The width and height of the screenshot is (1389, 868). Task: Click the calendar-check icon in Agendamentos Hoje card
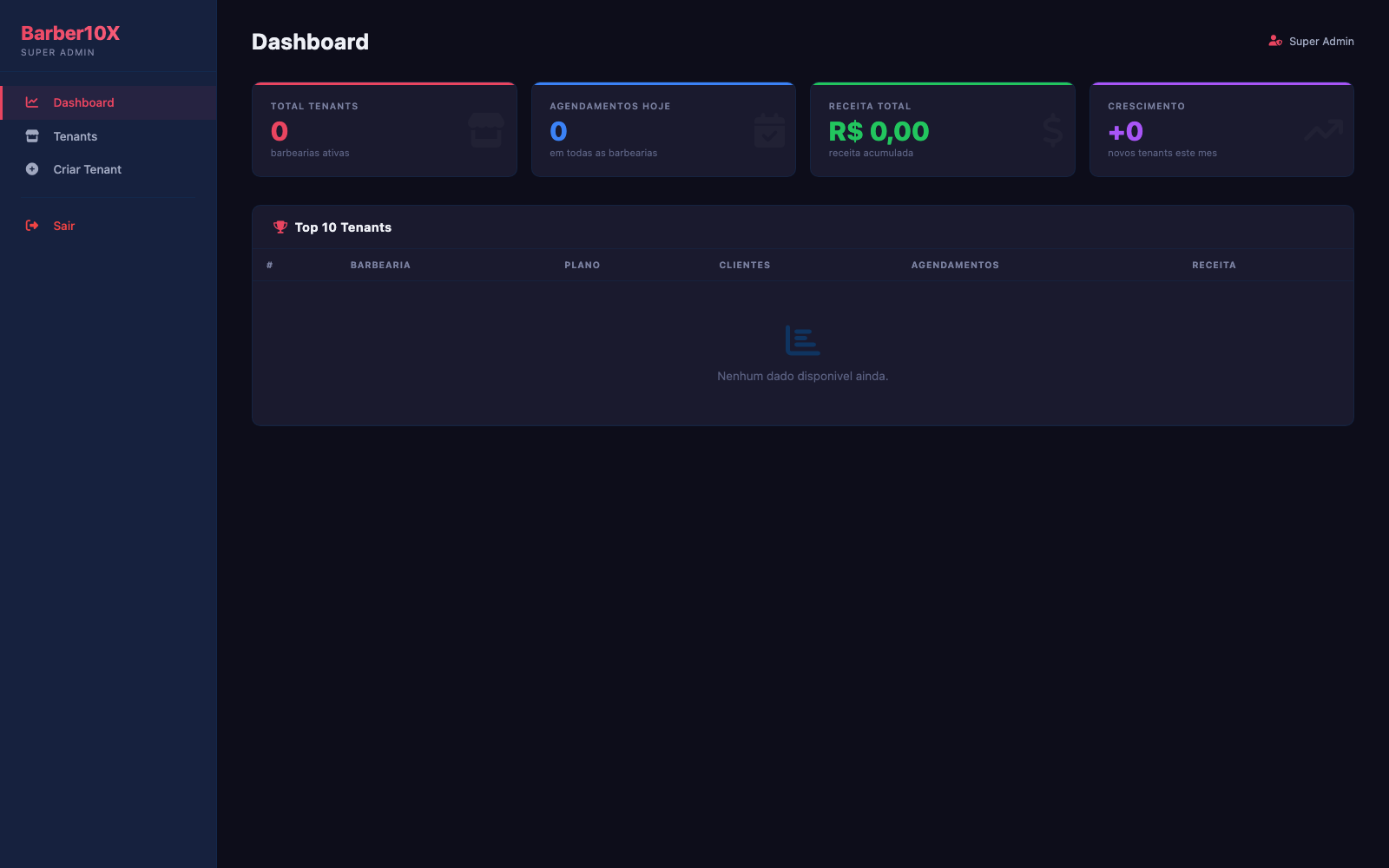[x=769, y=130]
